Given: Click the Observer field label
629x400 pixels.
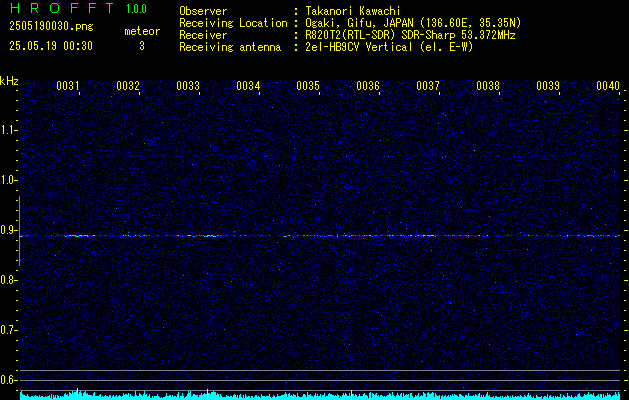Looking at the screenshot, I should [x=203, y=11].
